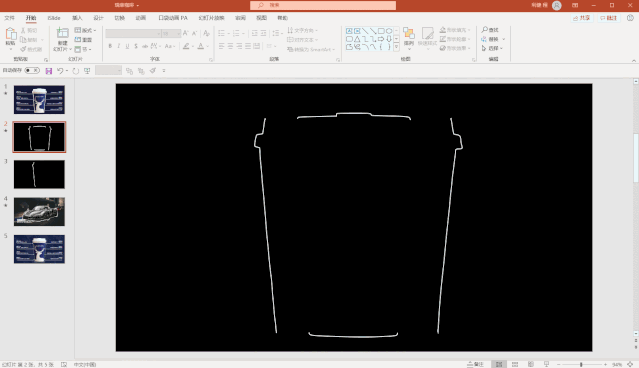639x368 pixels.
Task: Select the text box shape in gallery
Action: [349, 31]
